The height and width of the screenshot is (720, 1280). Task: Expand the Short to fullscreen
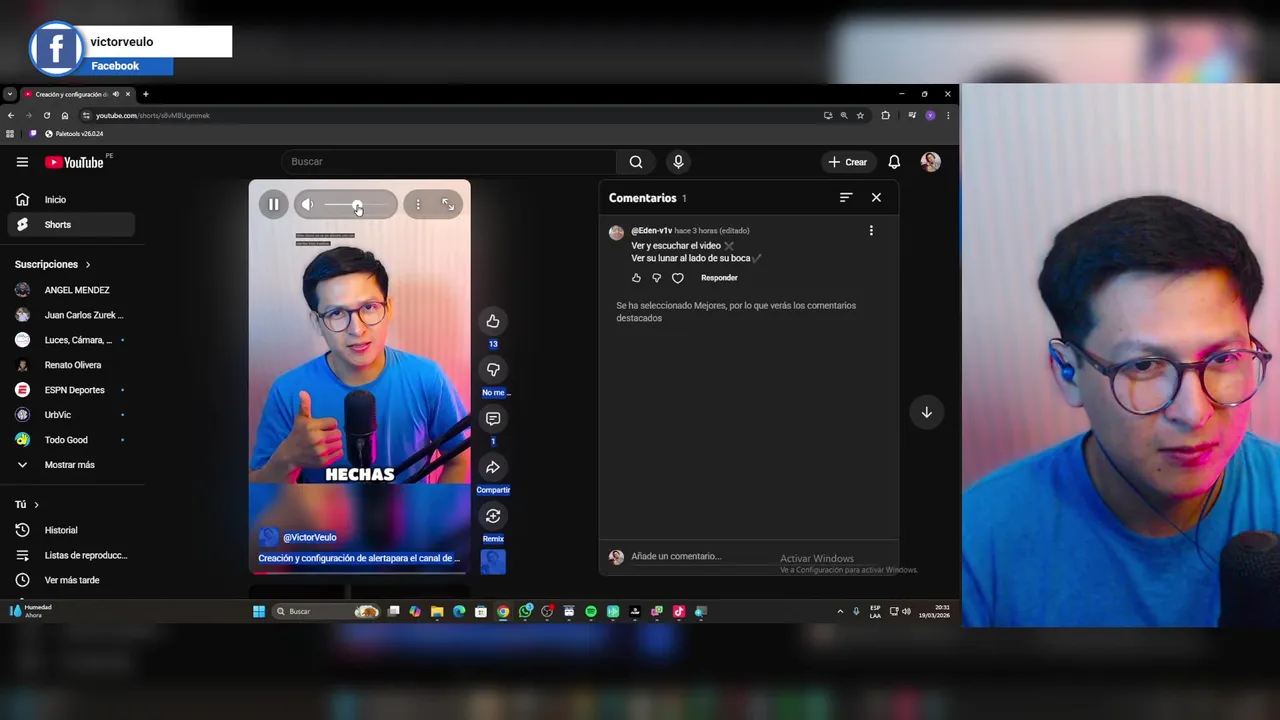pos(447,205)
